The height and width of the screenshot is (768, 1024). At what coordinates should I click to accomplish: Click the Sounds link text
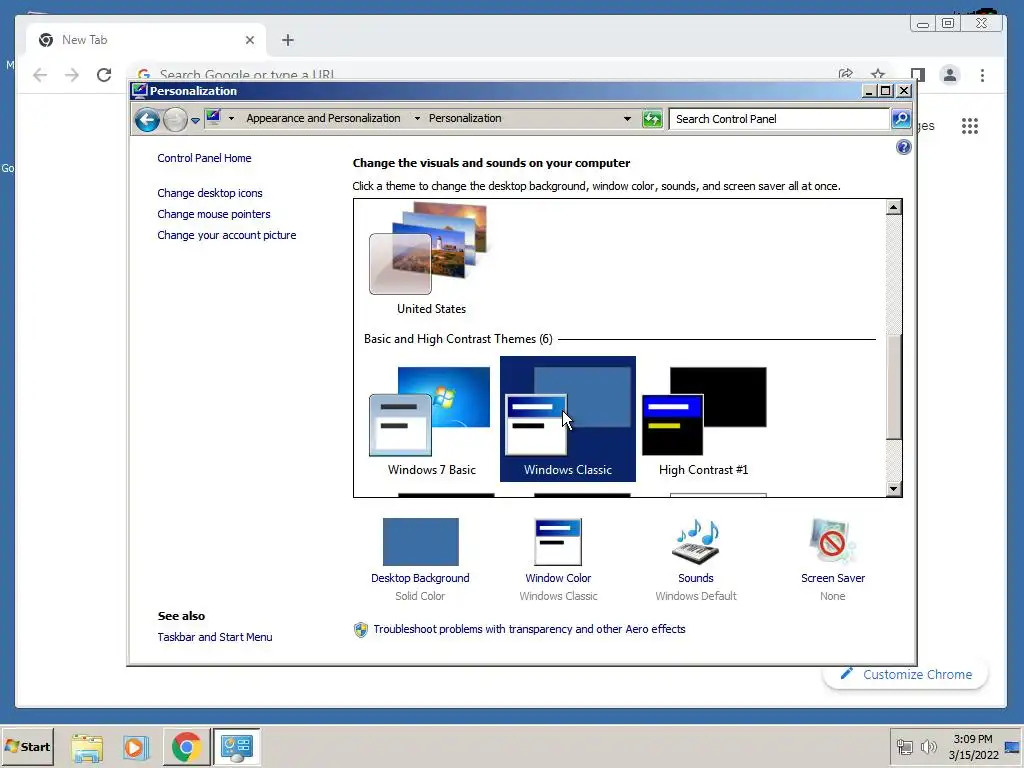[x=696, y=578]
